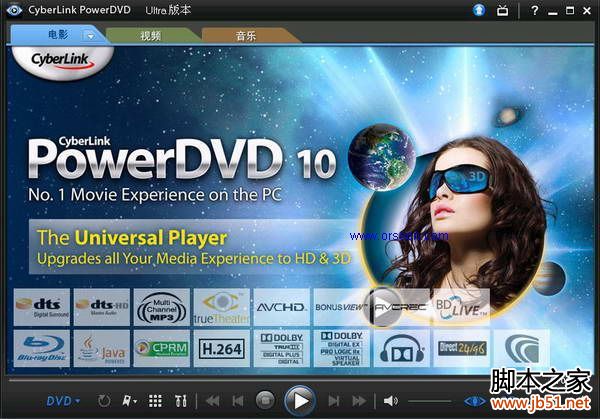
Task: Click the H.264 badge
Action: point(222,348)
